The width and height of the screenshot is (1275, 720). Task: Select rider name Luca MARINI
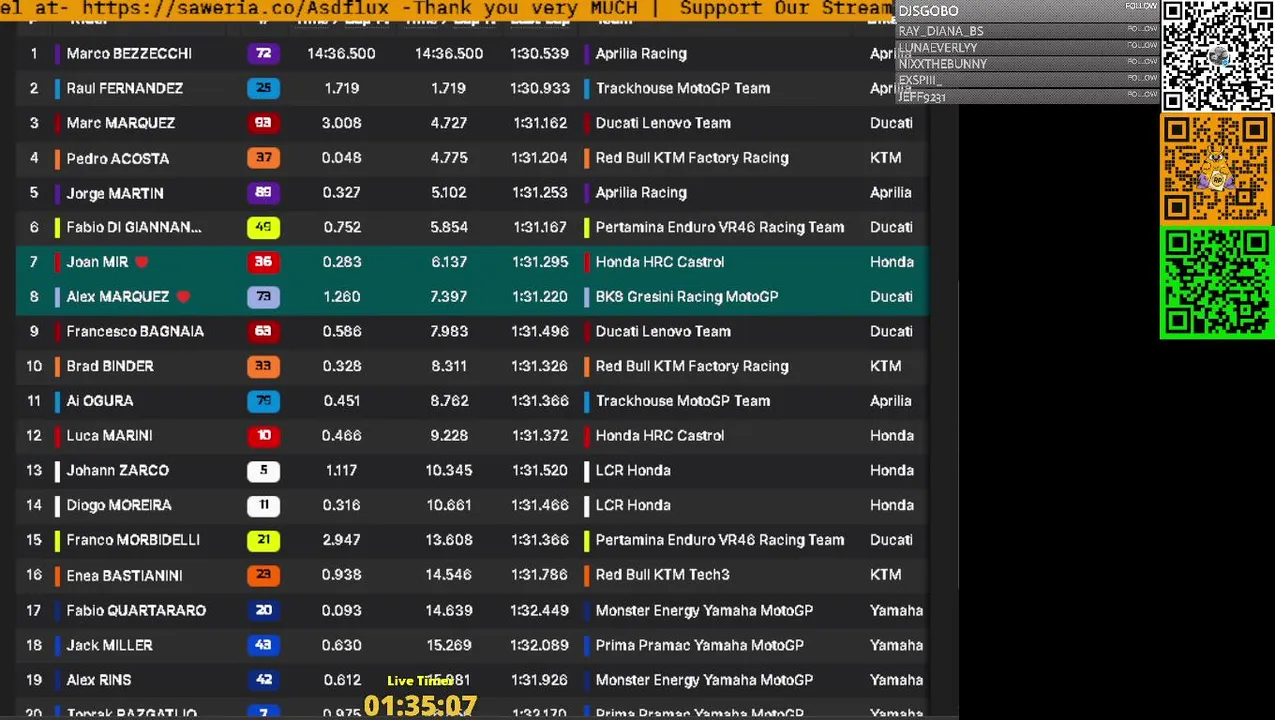pyautogui.click(x=109, y=436)
